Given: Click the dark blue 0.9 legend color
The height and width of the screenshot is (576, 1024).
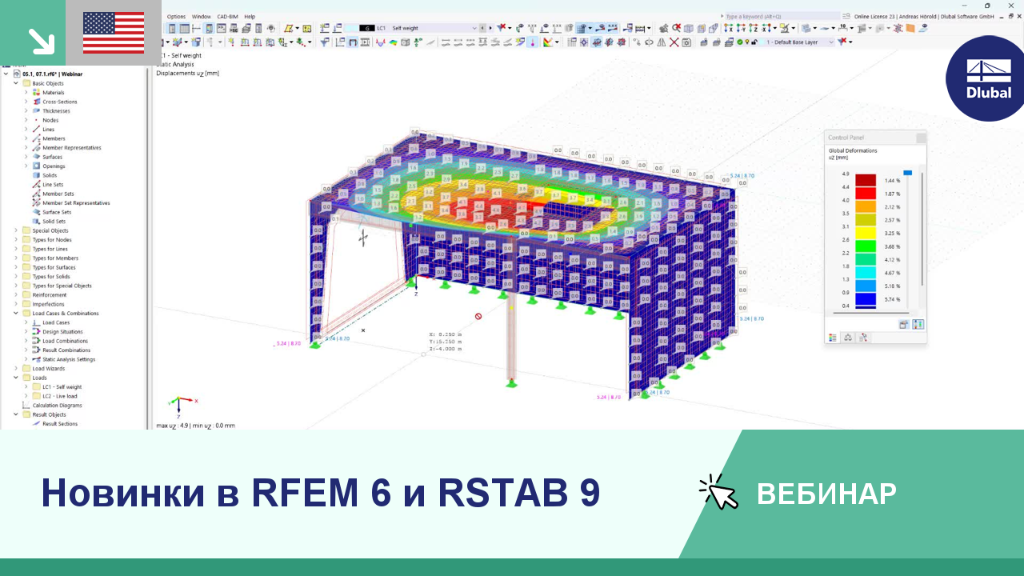Looking at the screenshot, I should [865, 299].
